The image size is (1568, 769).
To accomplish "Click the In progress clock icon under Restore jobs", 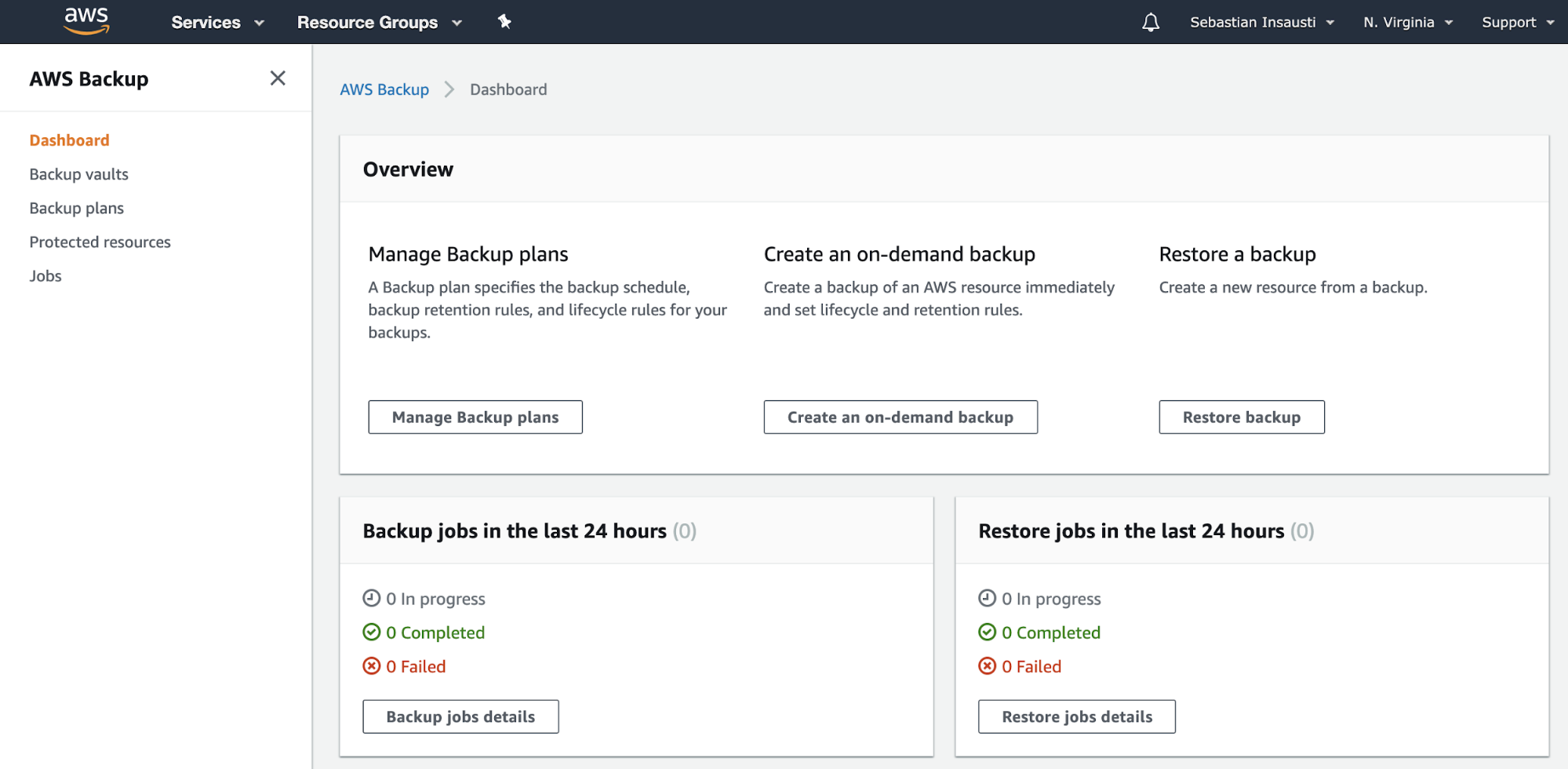I will pyautogui.click(x=988, y=599).
